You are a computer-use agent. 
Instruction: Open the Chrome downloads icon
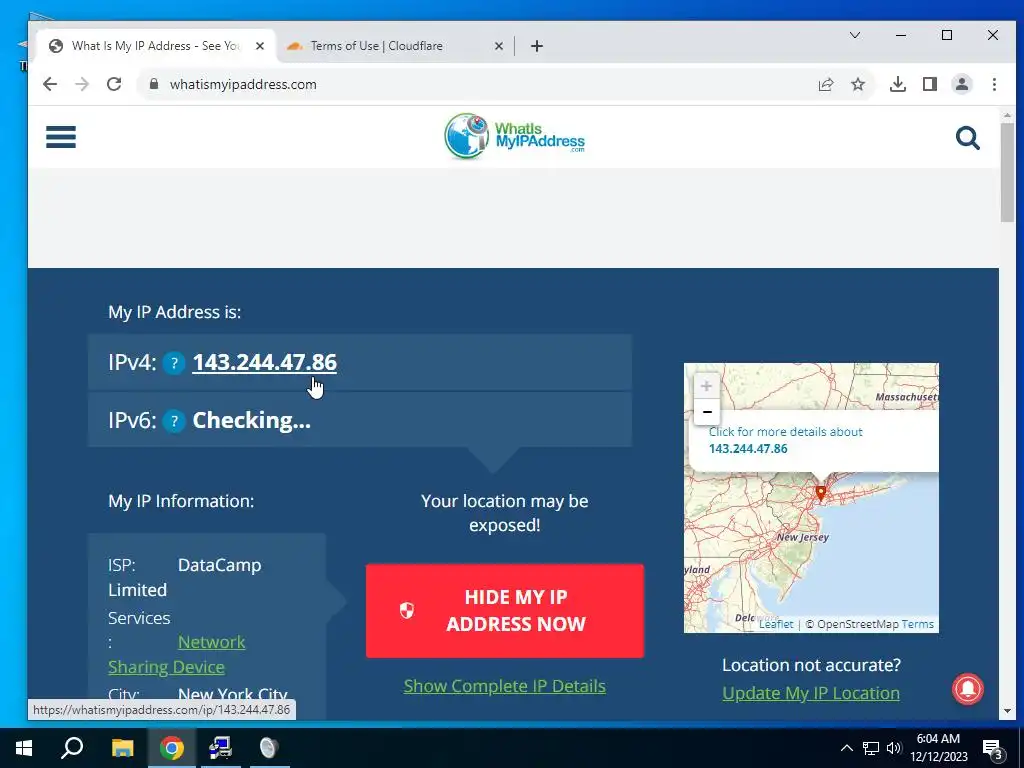pos(898,84)
